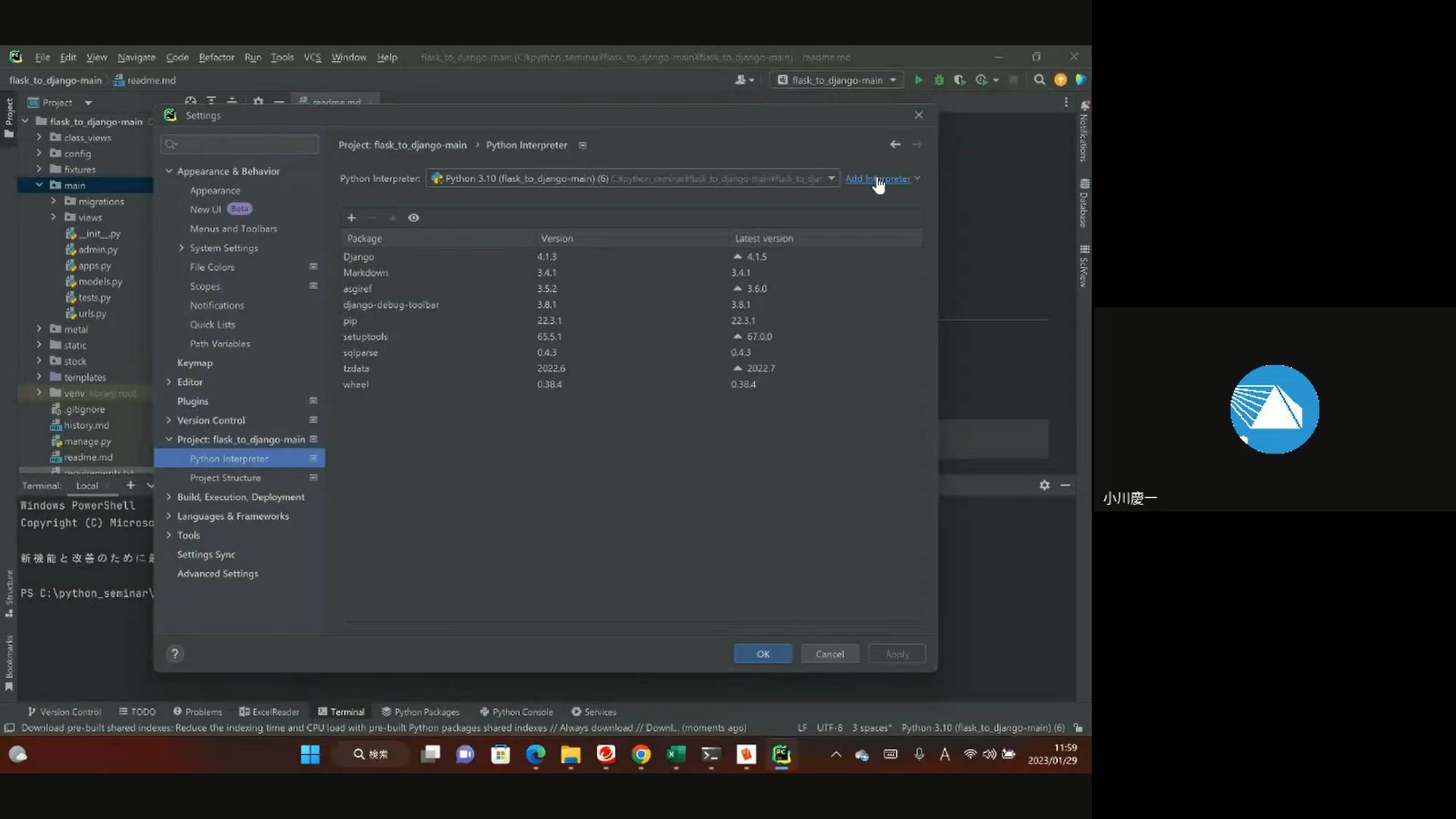Image resolution: width=1456 pixels, height=819 pixels.
Task: Open flask_to_django-main run configuration dropdown
Action: (x=836, y=80)
